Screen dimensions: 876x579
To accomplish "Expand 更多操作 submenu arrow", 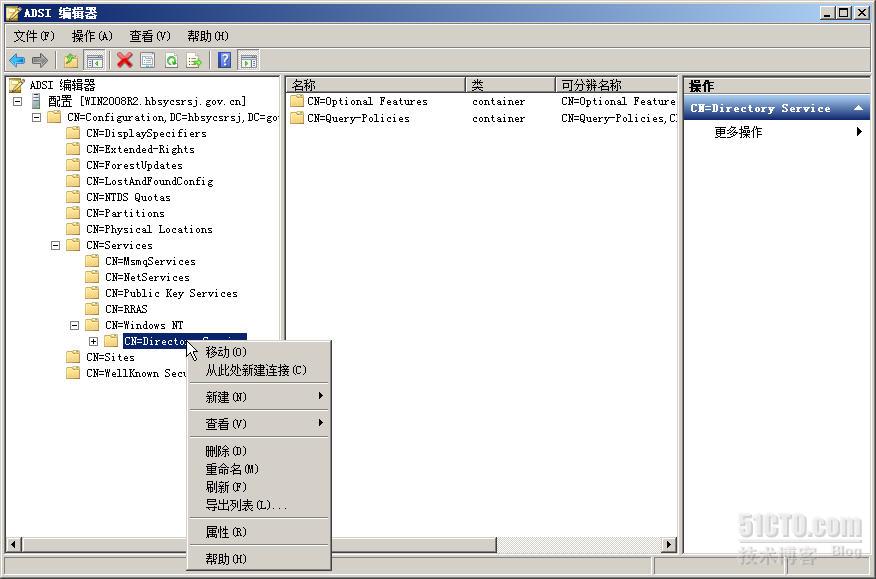I will tap(859, 132).
